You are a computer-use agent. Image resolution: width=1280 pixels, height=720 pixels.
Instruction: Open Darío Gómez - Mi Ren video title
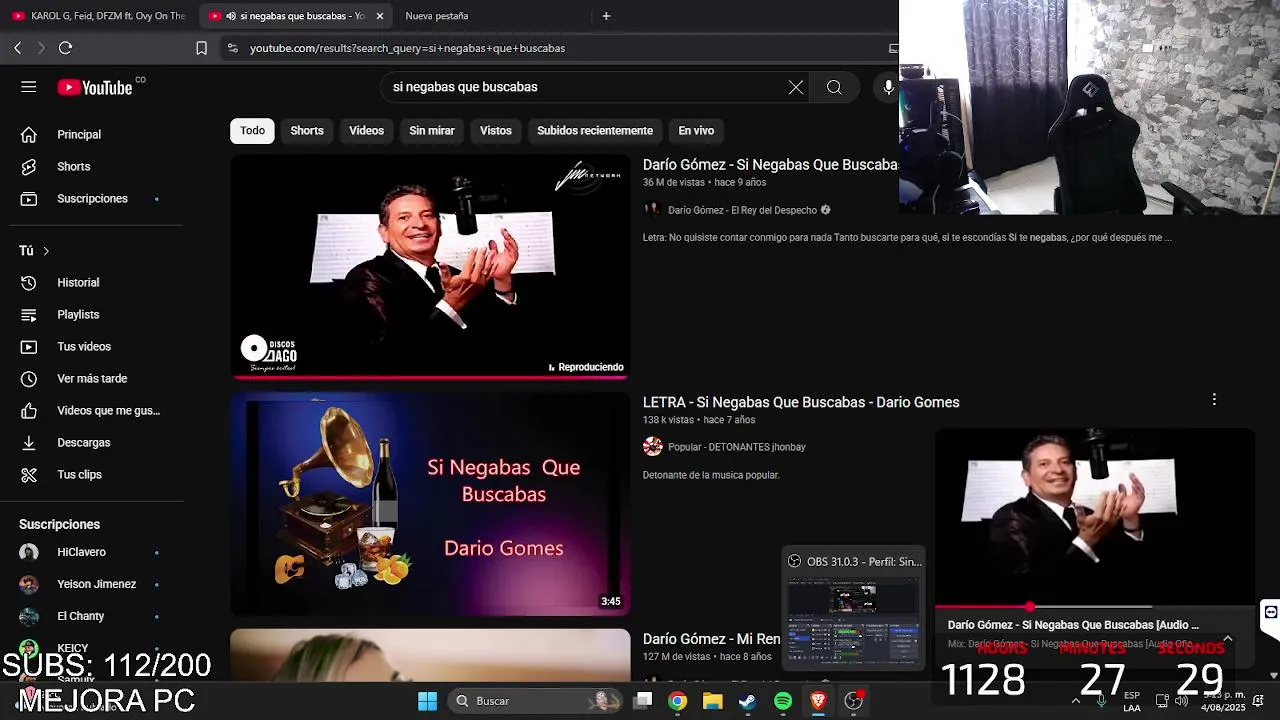712,639
